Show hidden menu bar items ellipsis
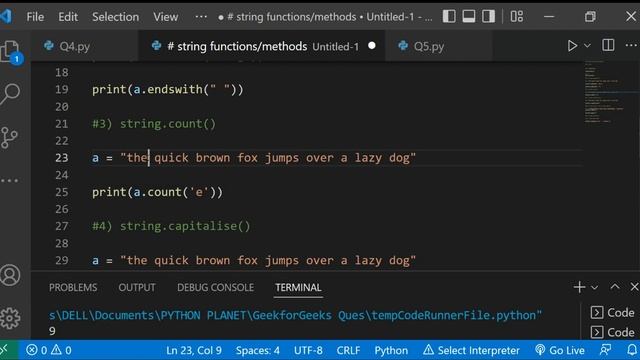Image resolution: width=640 pixels, height=360 pixels. (x=201, y=17)
